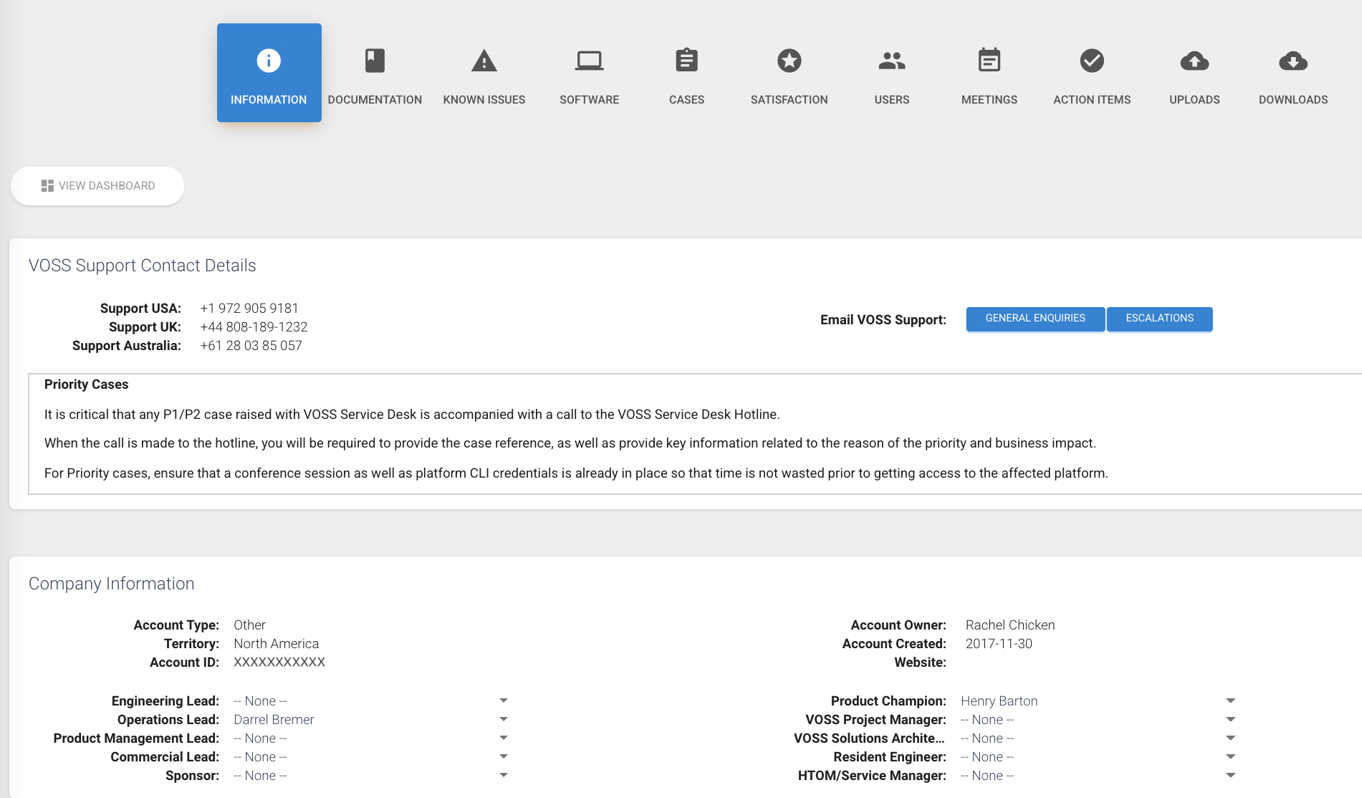Expand the Product Champion dropdown
This screenshot has height=798, width=1362.
coord(1230,701)
